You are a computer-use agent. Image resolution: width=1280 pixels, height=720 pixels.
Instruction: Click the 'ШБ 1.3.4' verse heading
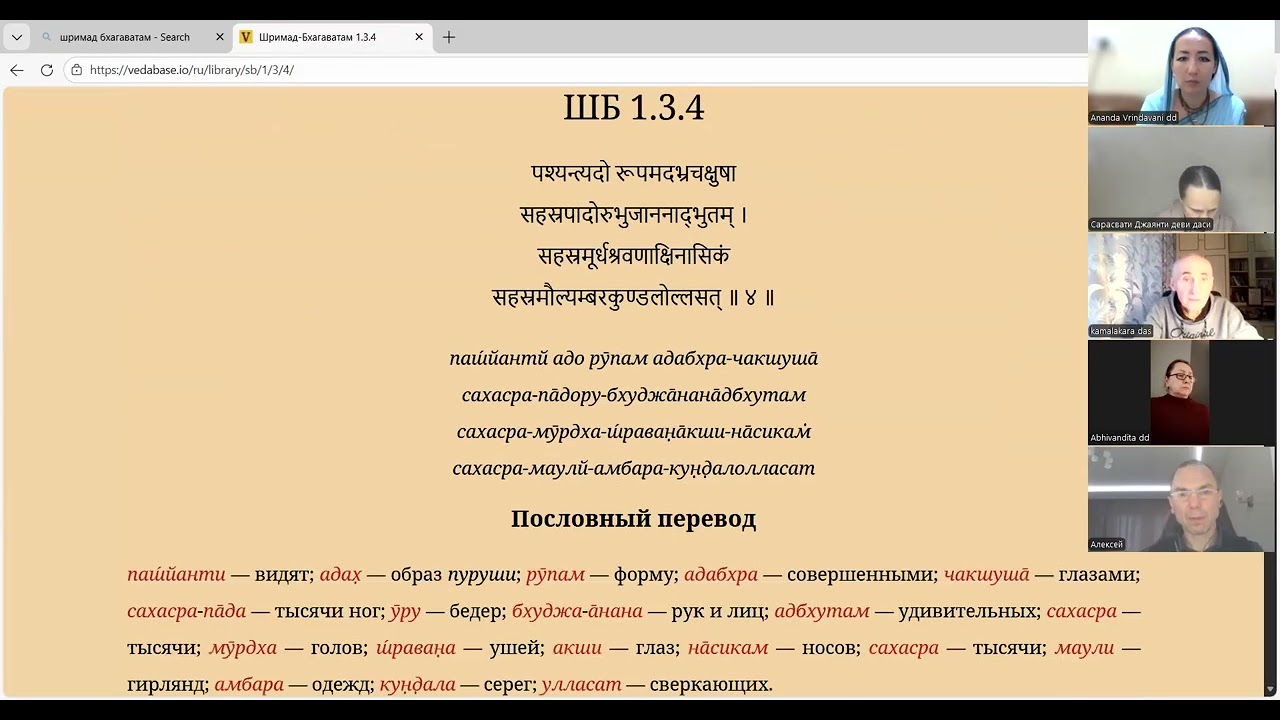coord(634,107)
